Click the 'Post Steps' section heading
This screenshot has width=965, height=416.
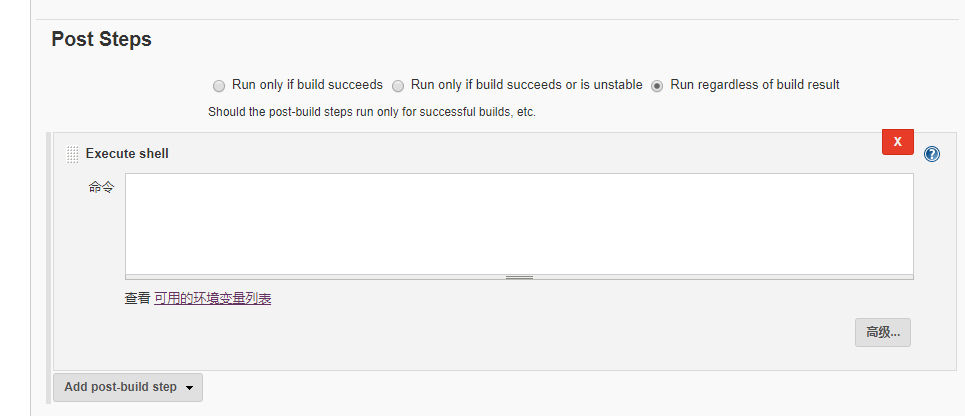coord(102,40)
